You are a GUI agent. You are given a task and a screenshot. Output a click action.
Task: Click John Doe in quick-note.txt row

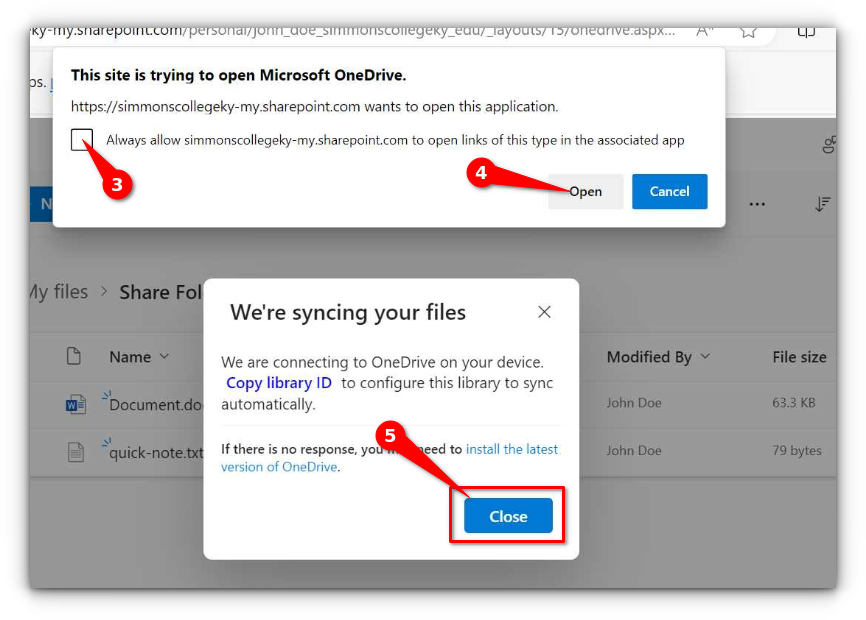click(633, 451)
